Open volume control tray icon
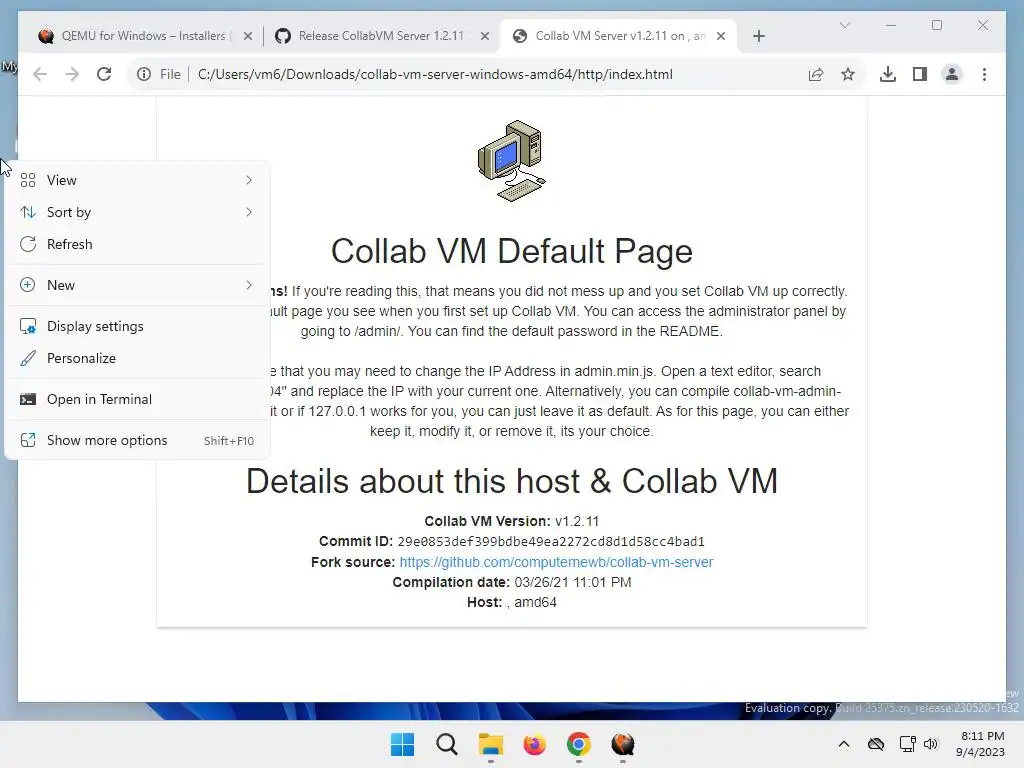Screen dimensions: 1024x768 (x=931, y=744)
